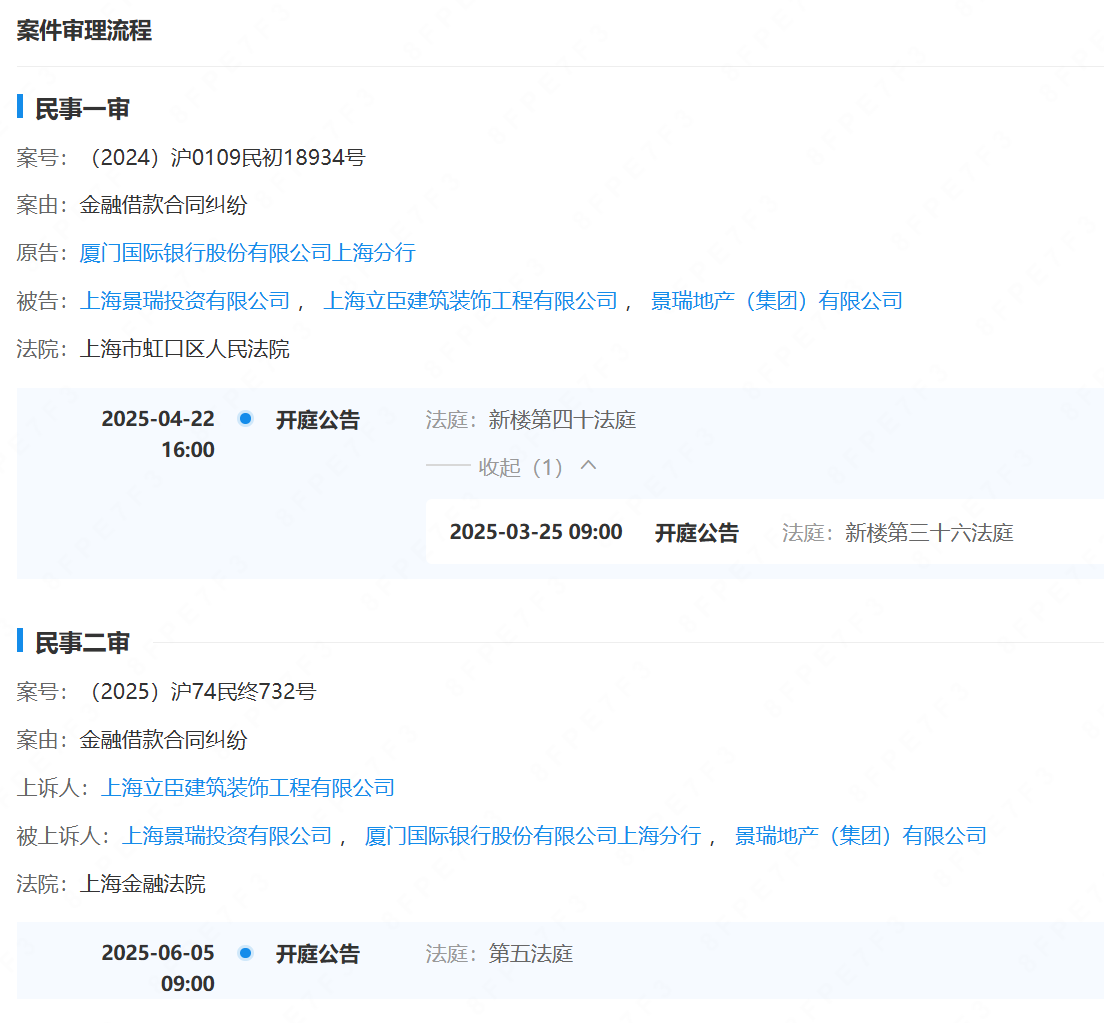Click 开庭公告 entry dated 2025-03-25 09:00

(696, 532)
